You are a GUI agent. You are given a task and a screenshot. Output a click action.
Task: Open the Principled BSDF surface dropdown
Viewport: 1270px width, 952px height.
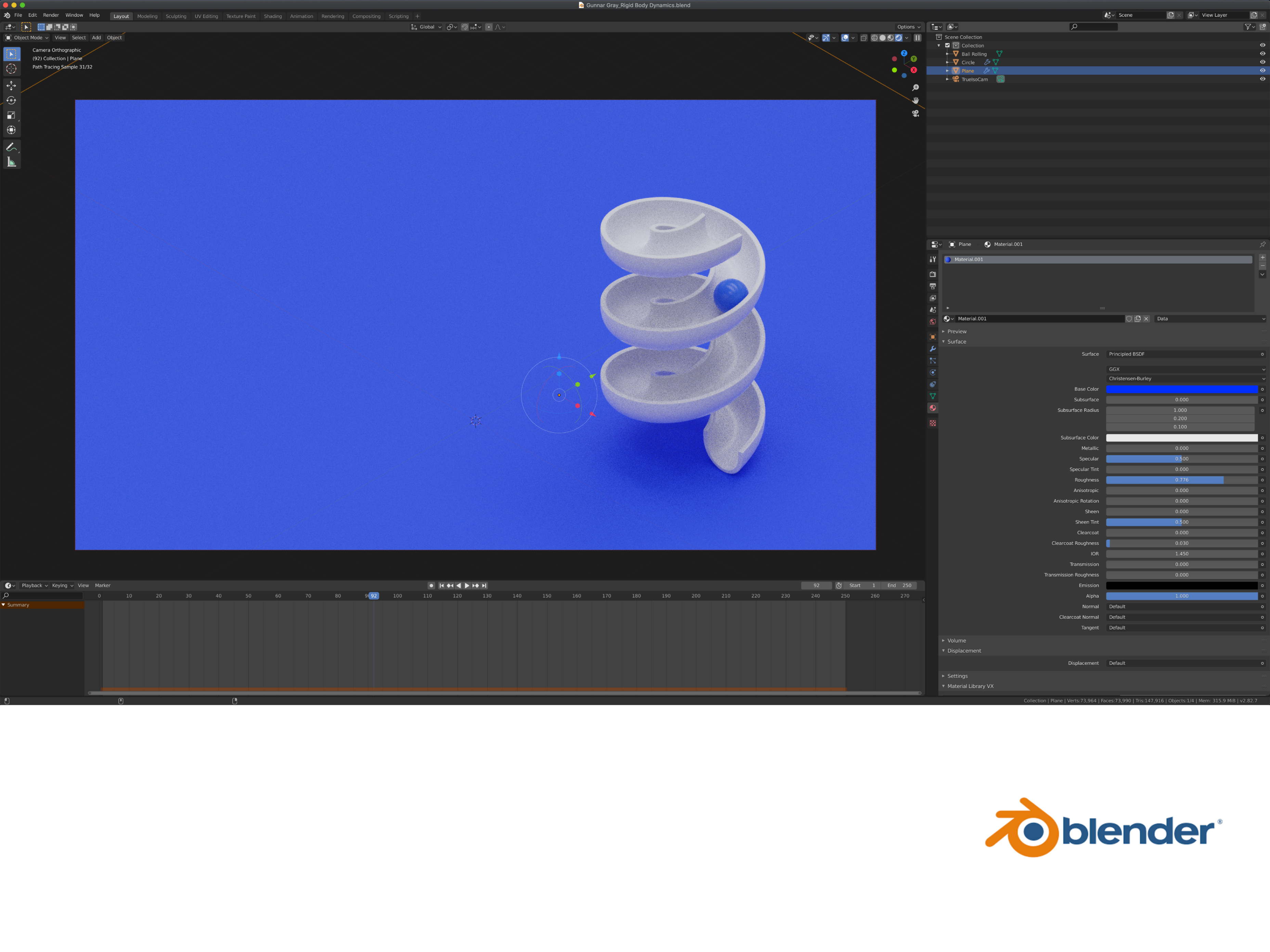click(1183, 354)
